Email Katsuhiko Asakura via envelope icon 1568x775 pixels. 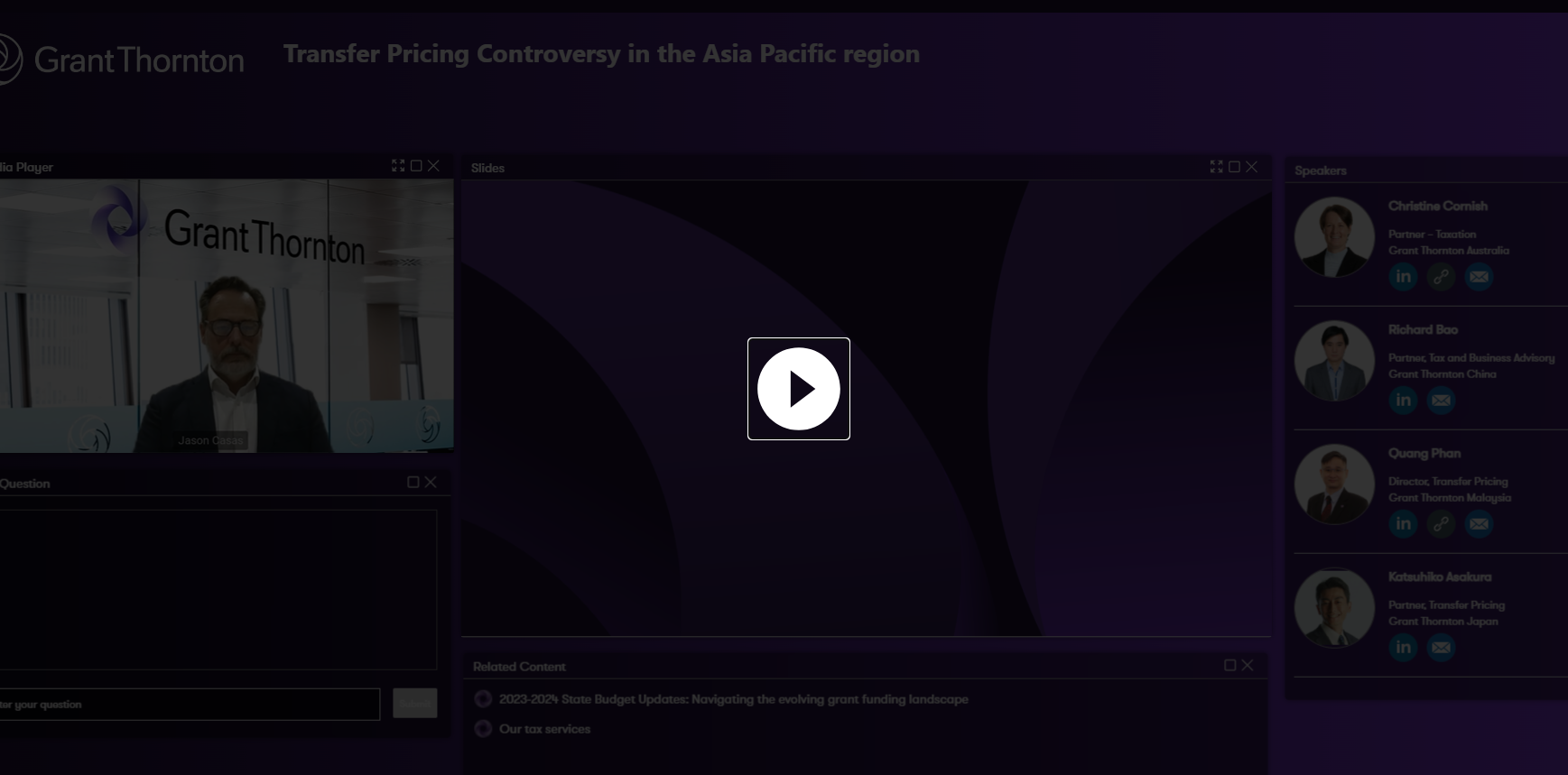coord(1441,648)
